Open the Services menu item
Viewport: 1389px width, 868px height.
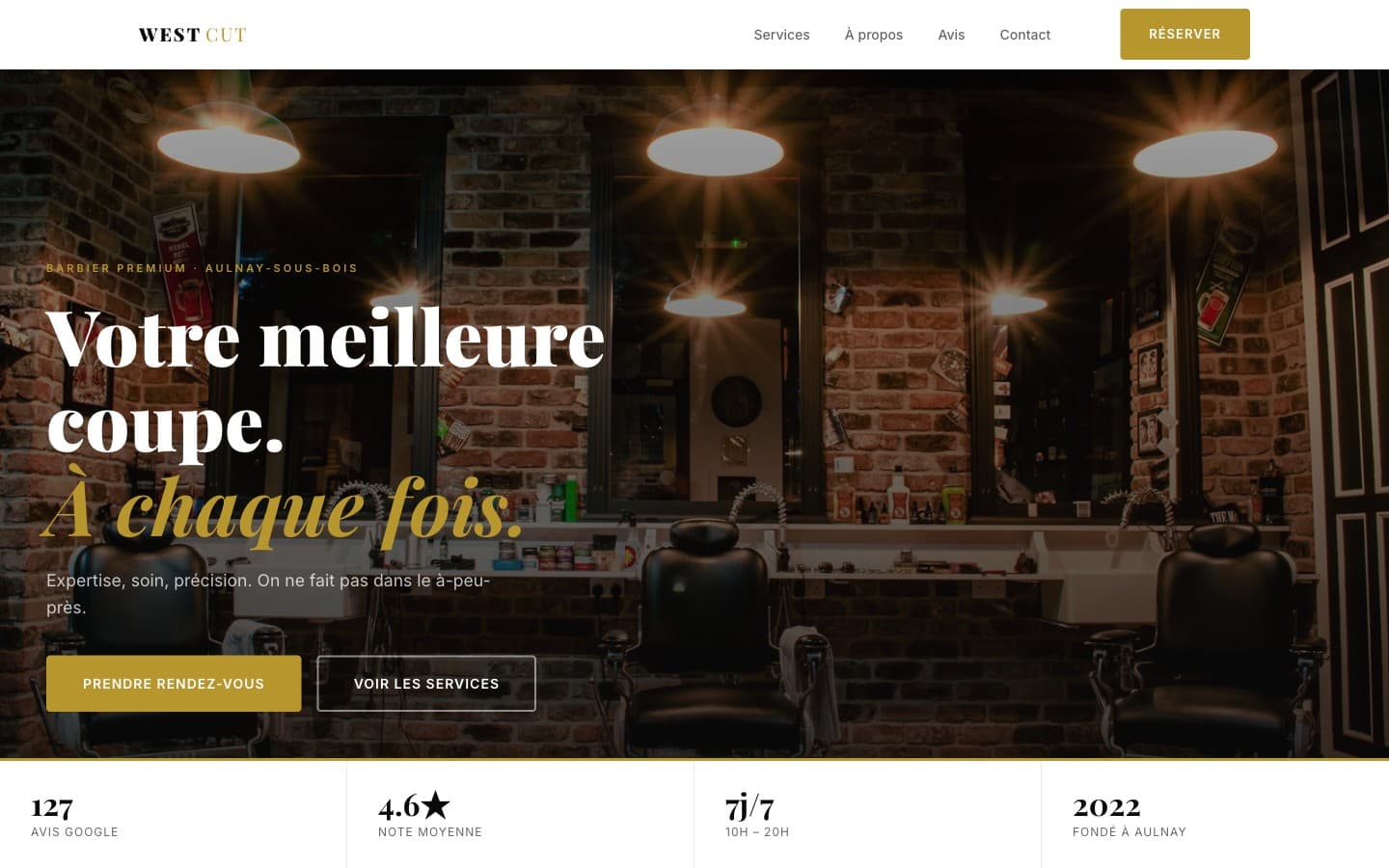click(781, 35)
